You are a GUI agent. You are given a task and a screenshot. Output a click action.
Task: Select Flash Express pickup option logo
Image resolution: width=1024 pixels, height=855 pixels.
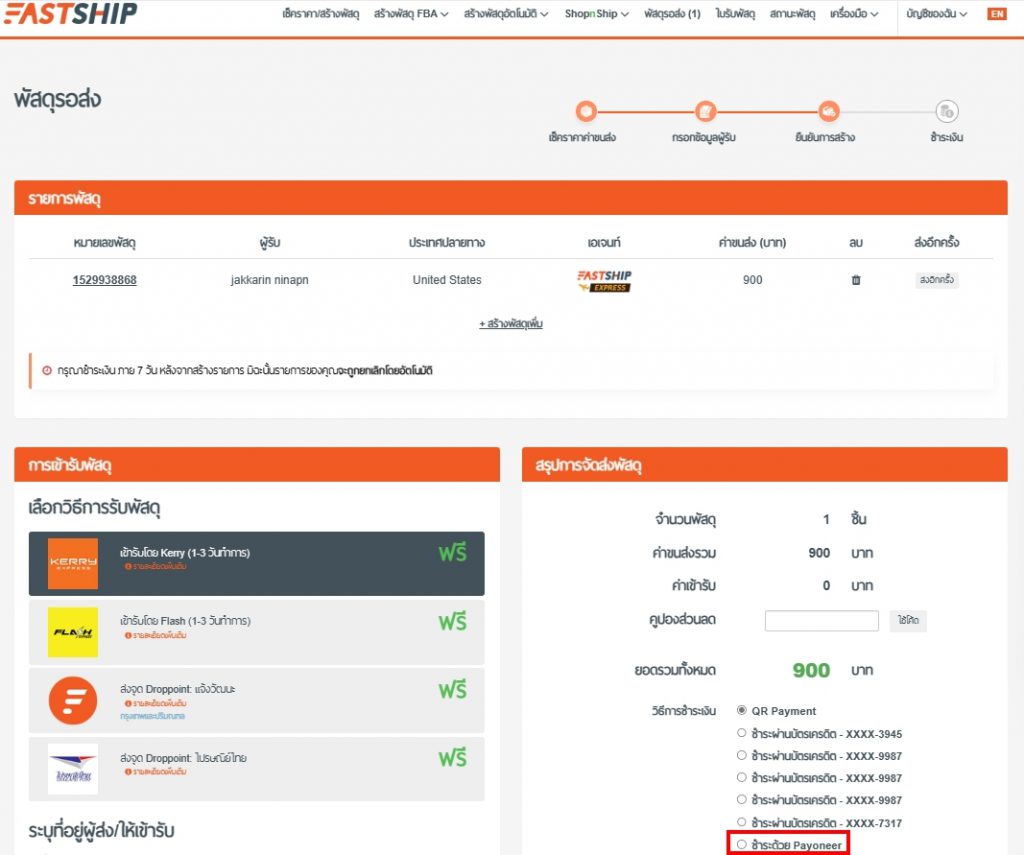71,631
